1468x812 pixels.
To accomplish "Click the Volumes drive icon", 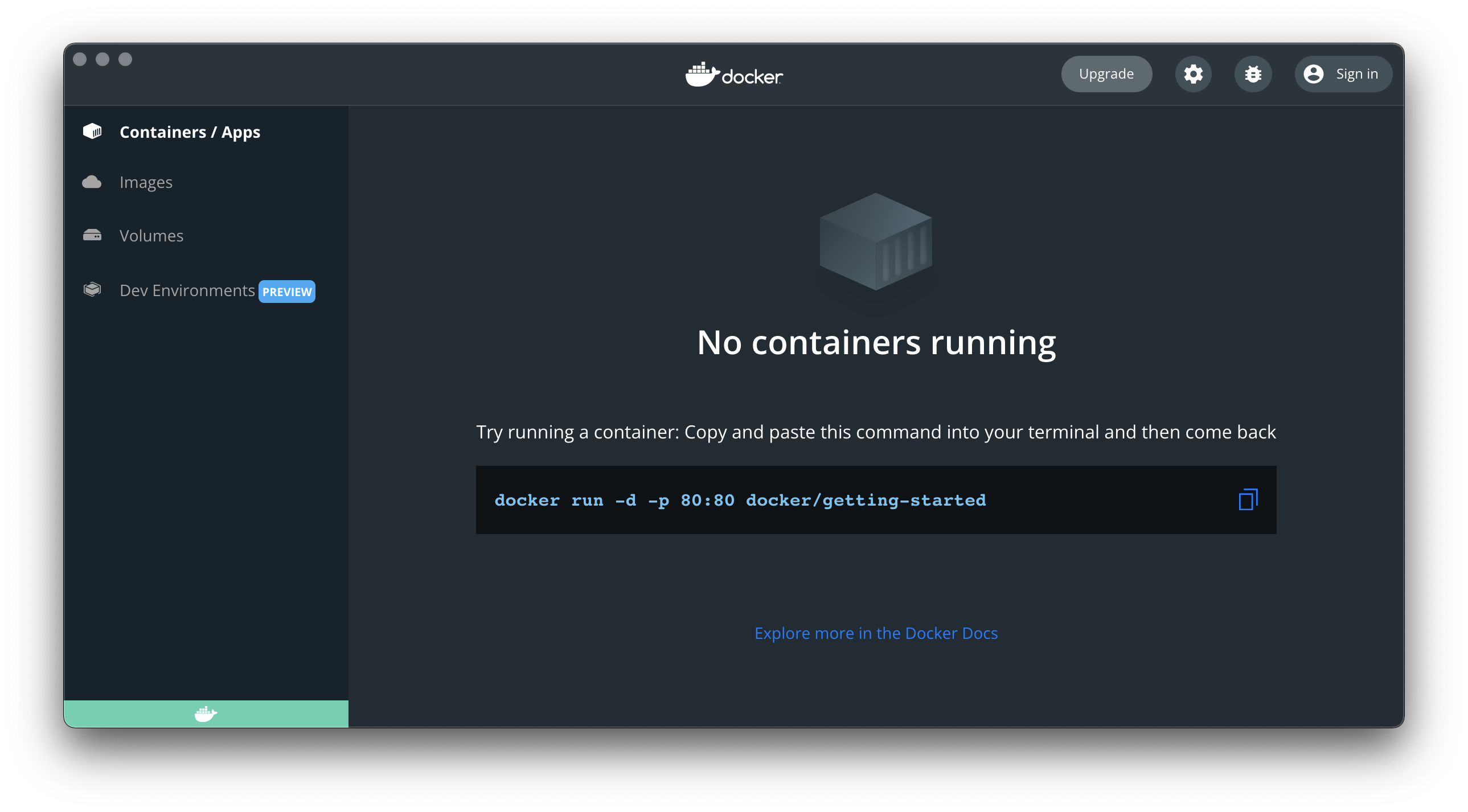I will [92, 235].
